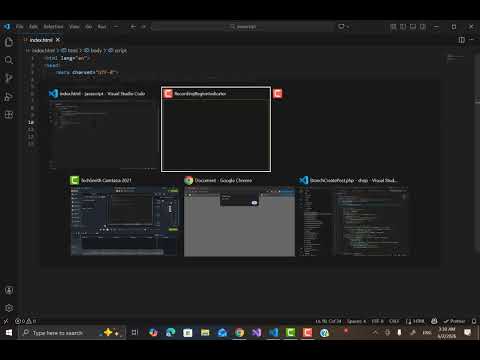Open the Selection menu
The width and height of the screenshot is (480, 360).
pos(53,27)
